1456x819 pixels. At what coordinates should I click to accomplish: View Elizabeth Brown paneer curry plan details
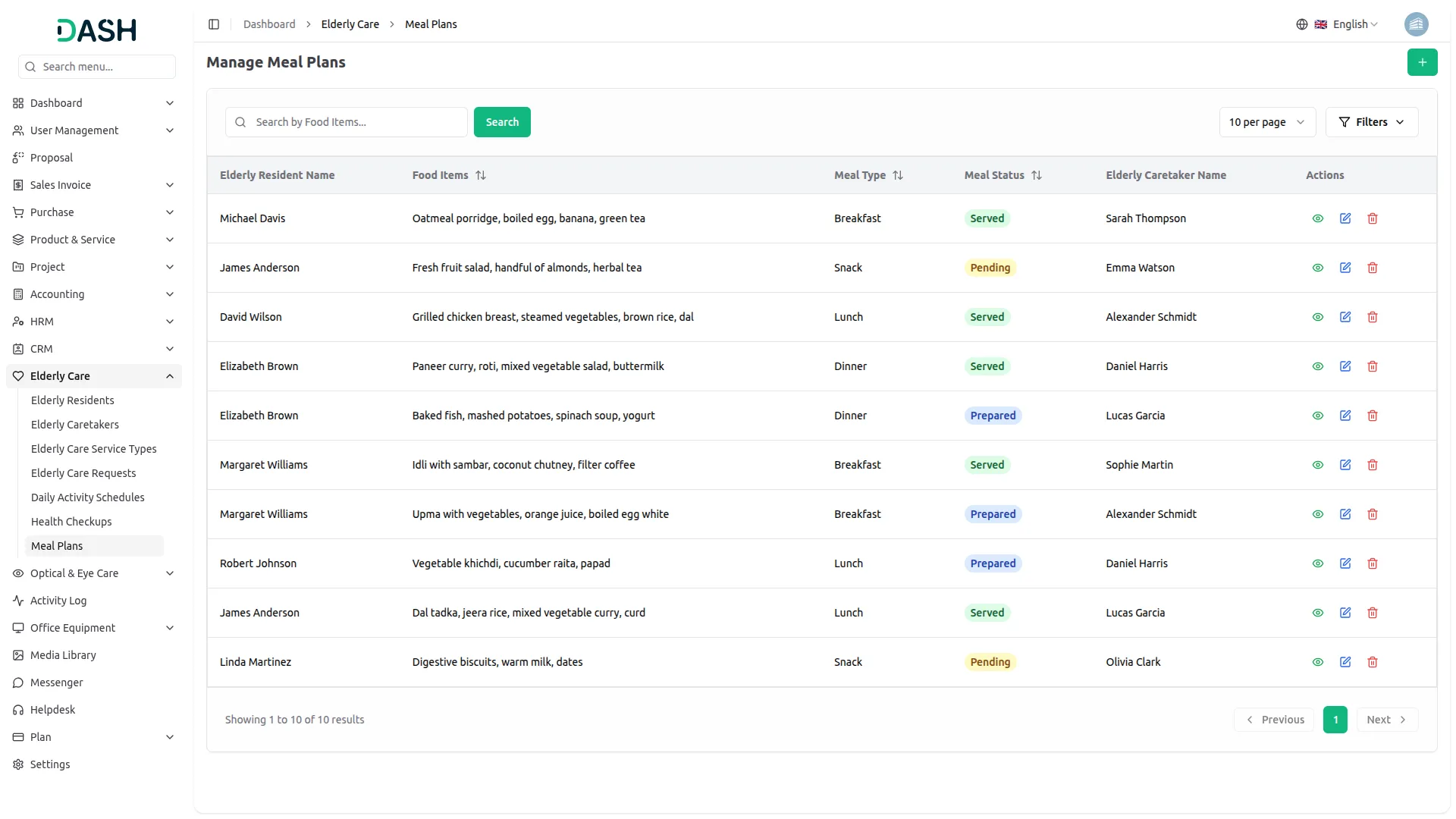[x=1317, y=366]
